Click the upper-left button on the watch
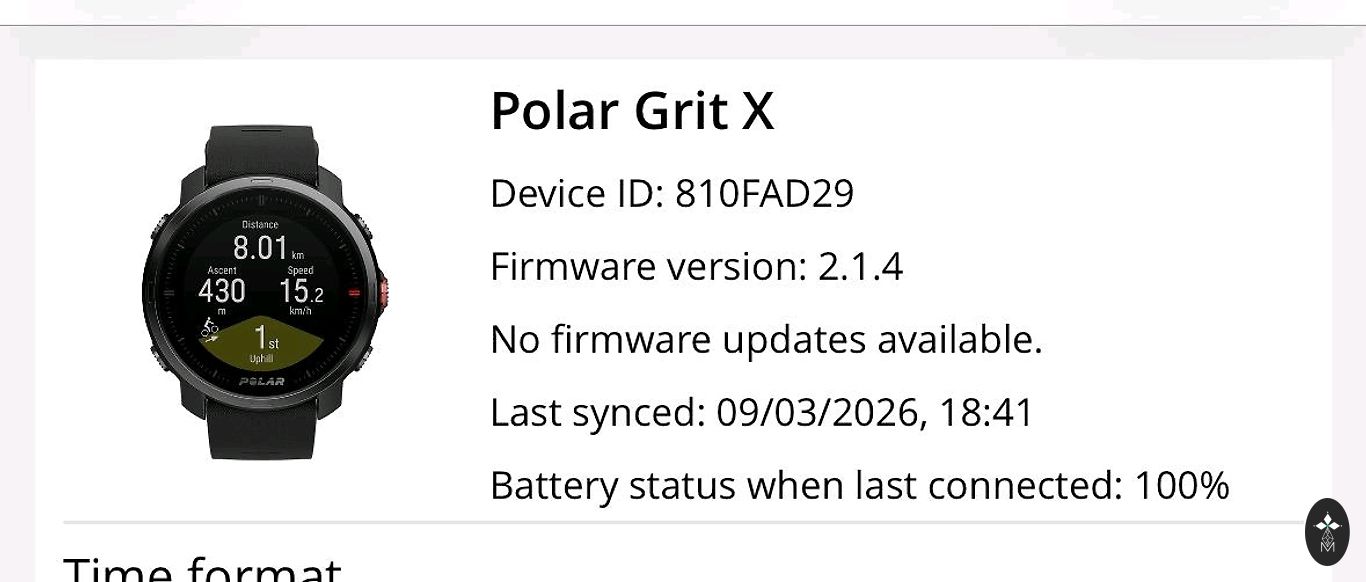1366x582 pixels. (x=157, y=227)
